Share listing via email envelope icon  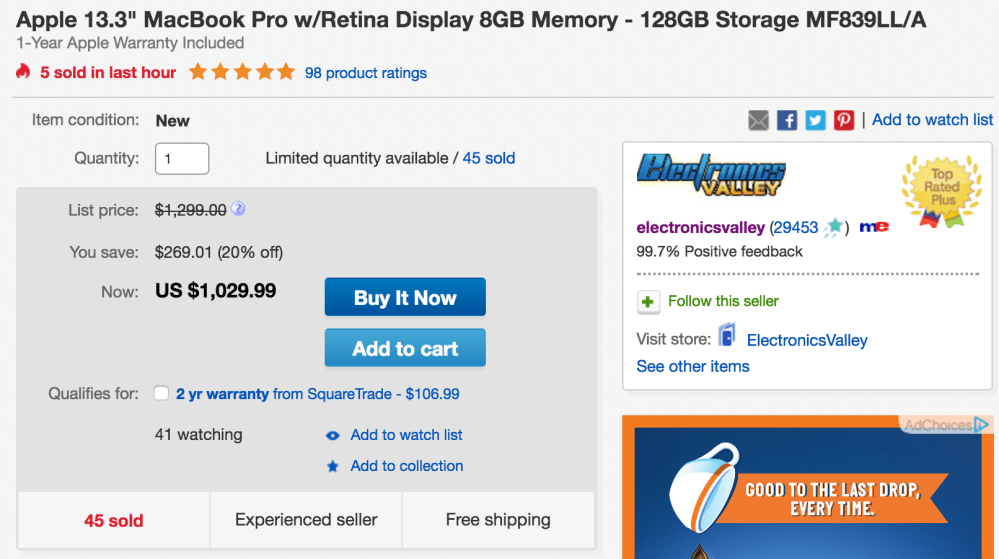pyautogui.click(x=759, y=120)
